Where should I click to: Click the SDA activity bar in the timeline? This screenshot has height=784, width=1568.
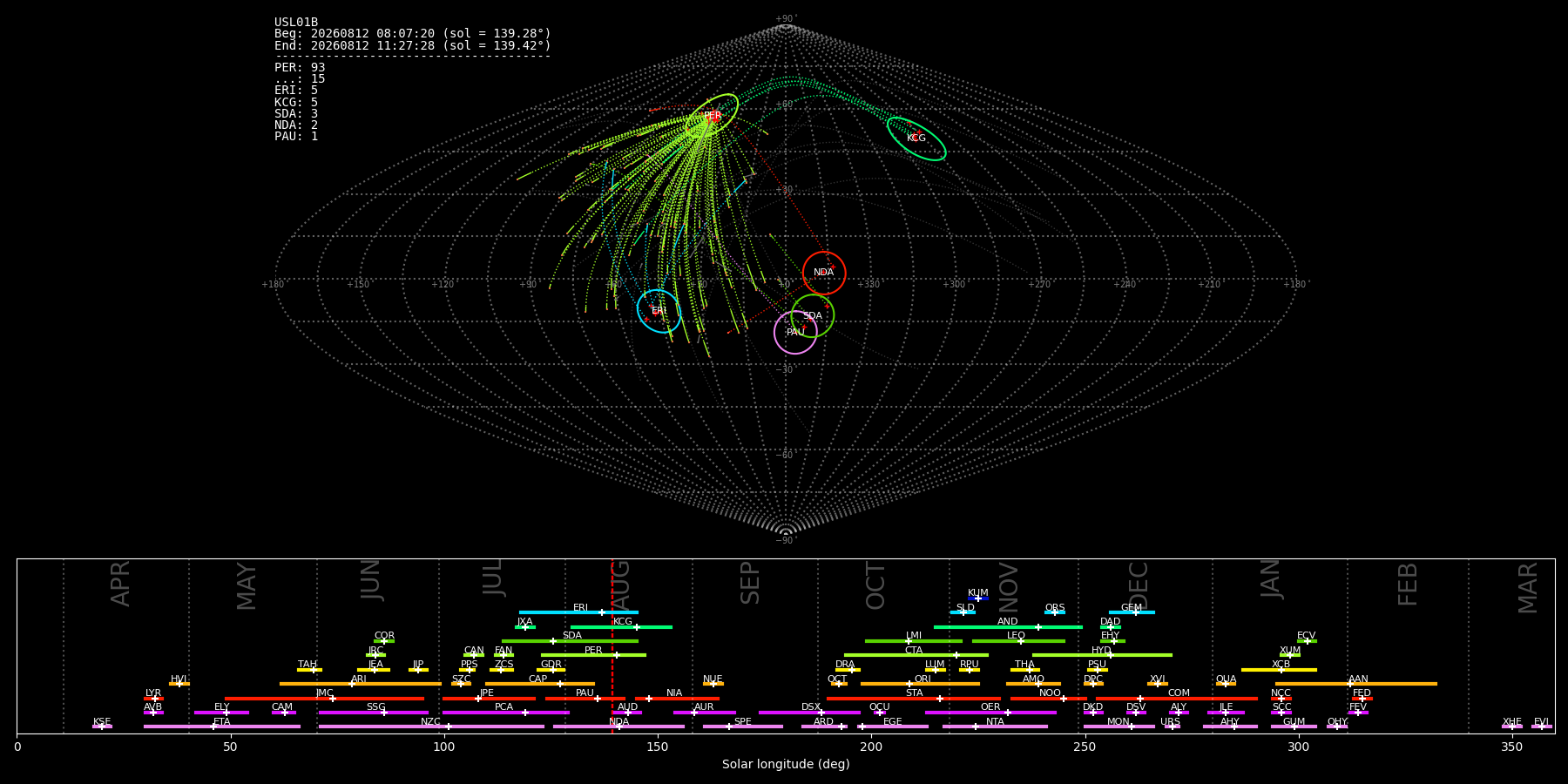click(x=570, y=641)
